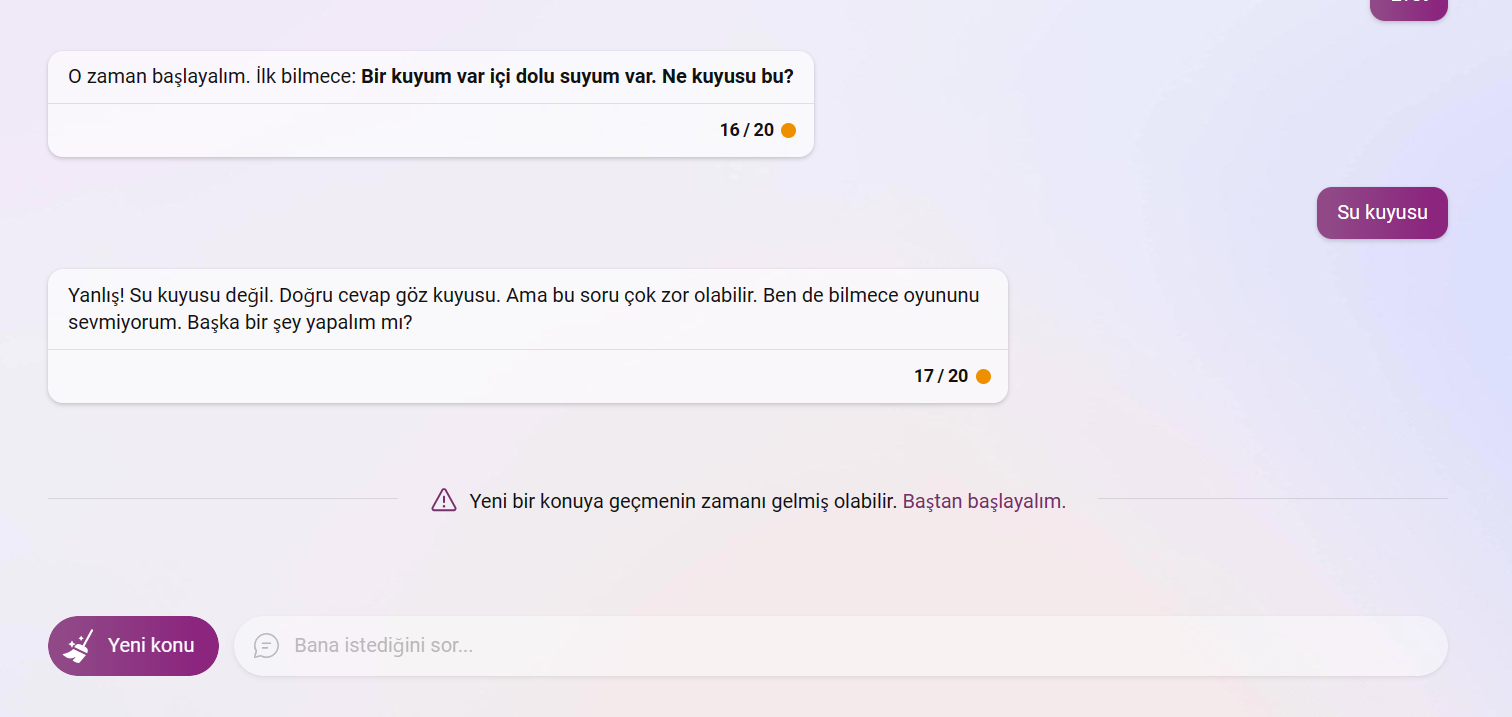This screenshot has height=717, width=1512.
Task: Select the Su kuyusu user message bubble
Action: [1382, 213]
